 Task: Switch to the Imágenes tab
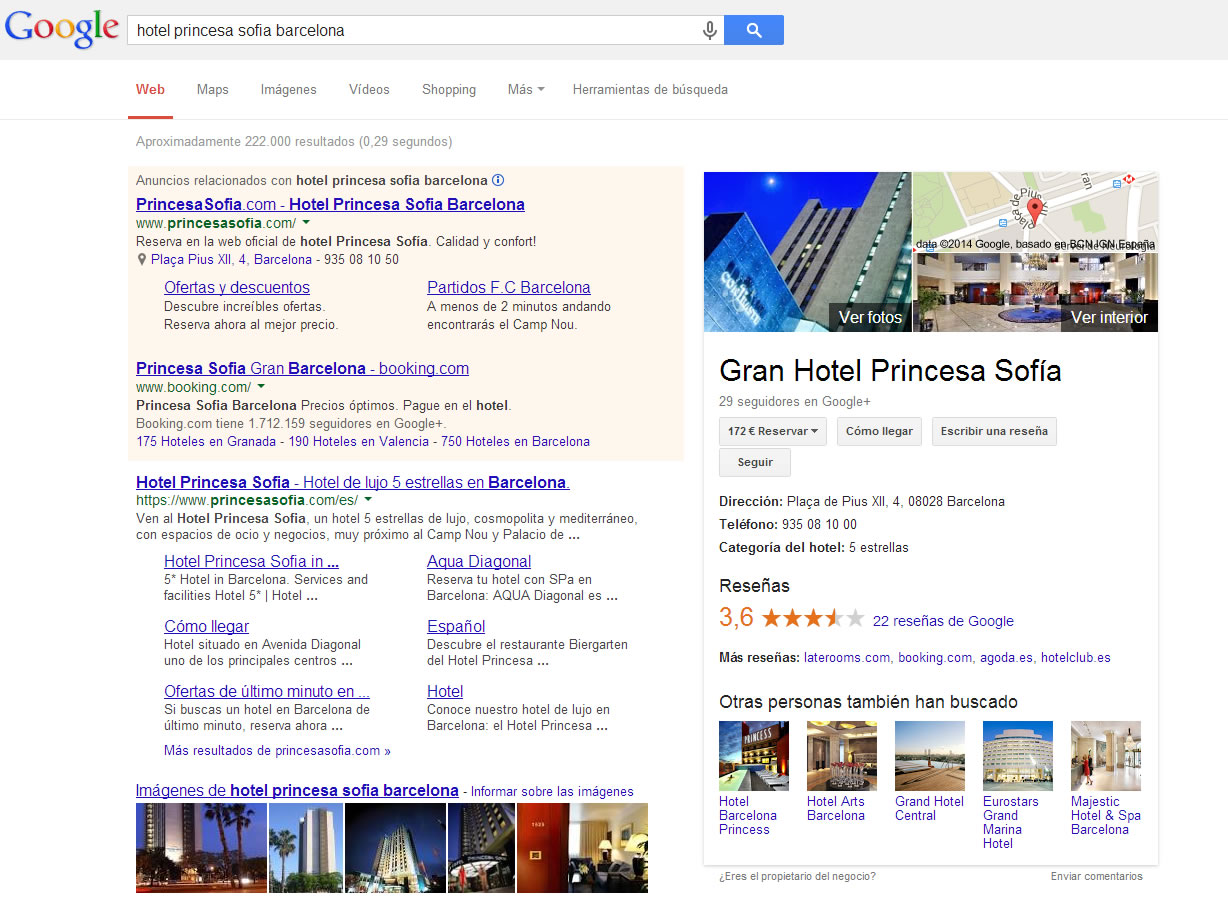(x=289, y=90)
